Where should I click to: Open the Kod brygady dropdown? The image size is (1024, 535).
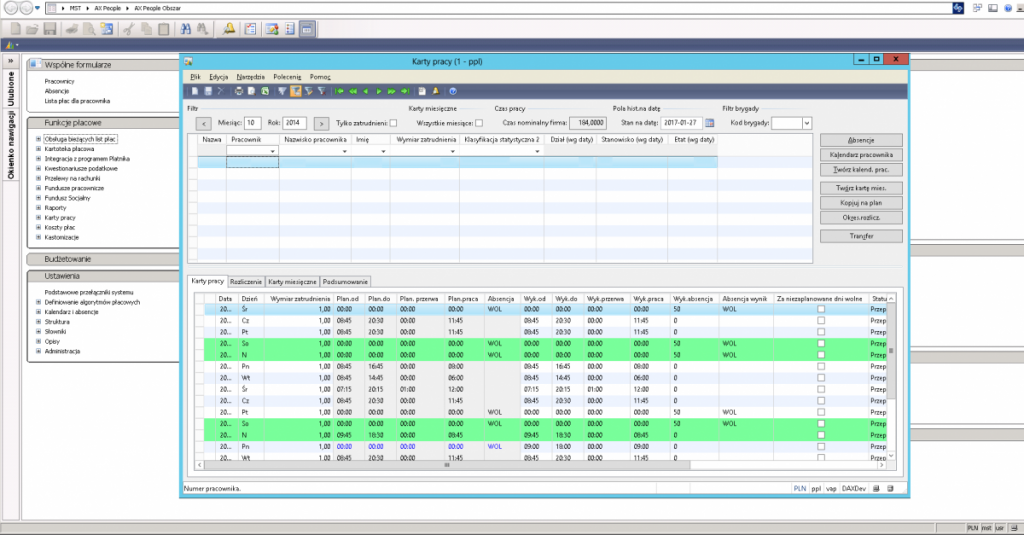coord(806,123)
